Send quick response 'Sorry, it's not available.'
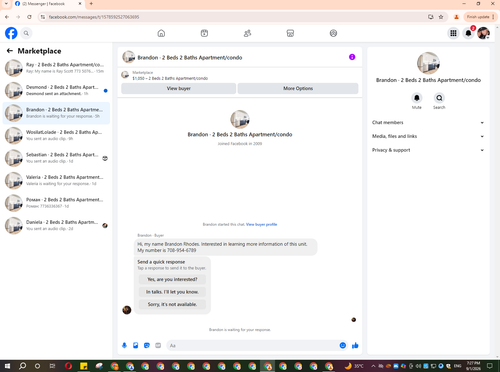 172,304
